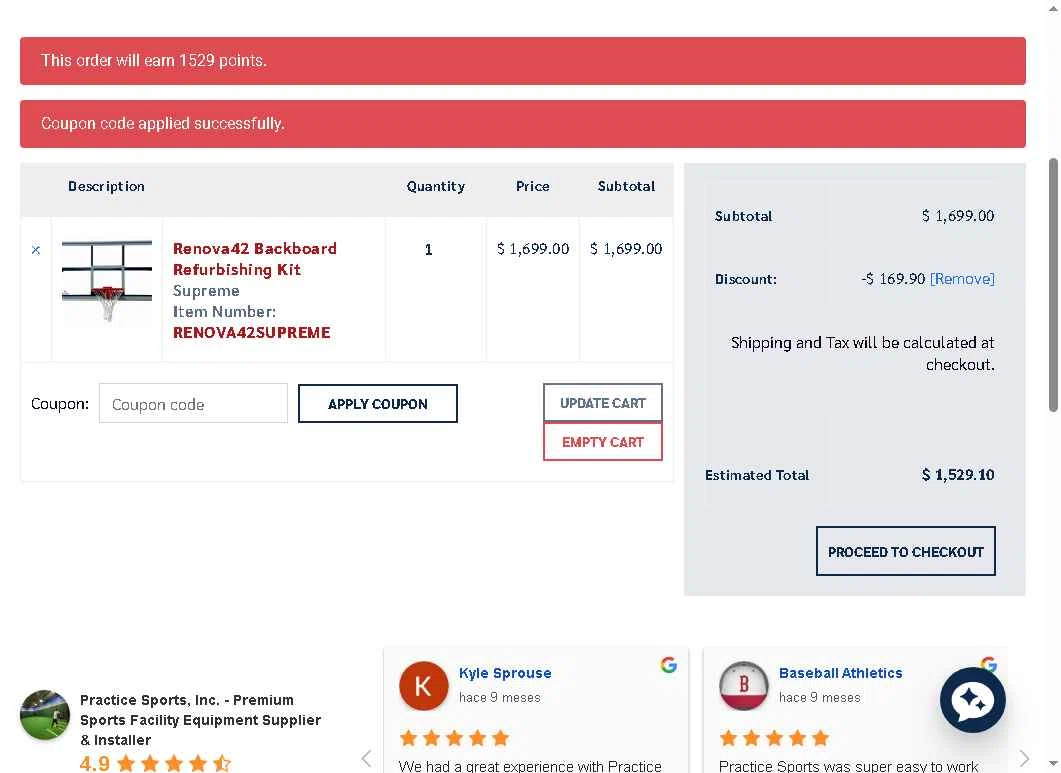Click 'Coupon code applied successfully' message
Viewport: 1061px width, 773px height.
point(522,124)
